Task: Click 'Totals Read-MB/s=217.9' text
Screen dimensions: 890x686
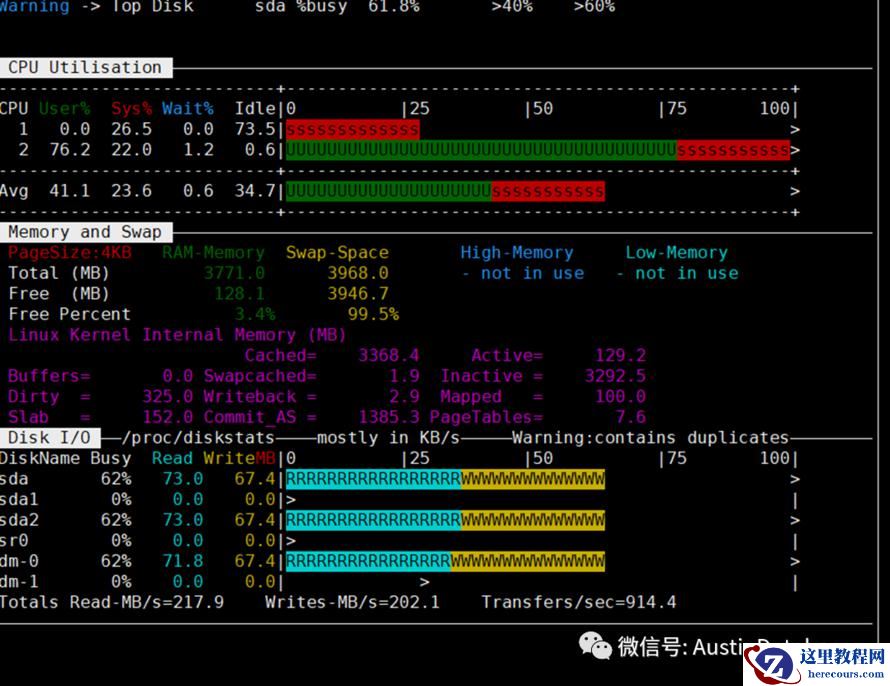Action: (x=112, y=602)
